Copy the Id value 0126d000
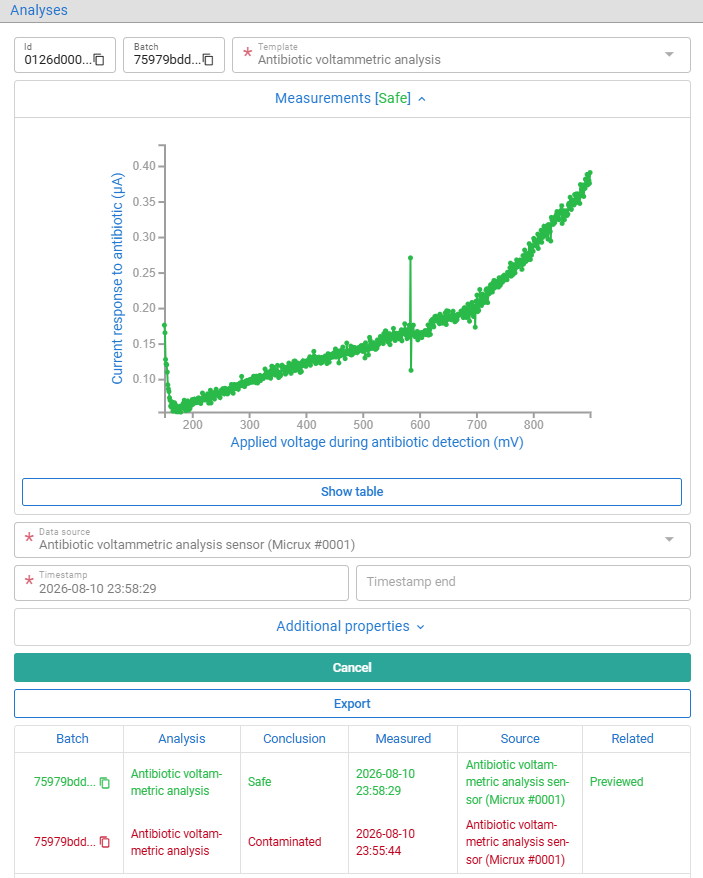The image size is (703, 878). tap(99, 59)
